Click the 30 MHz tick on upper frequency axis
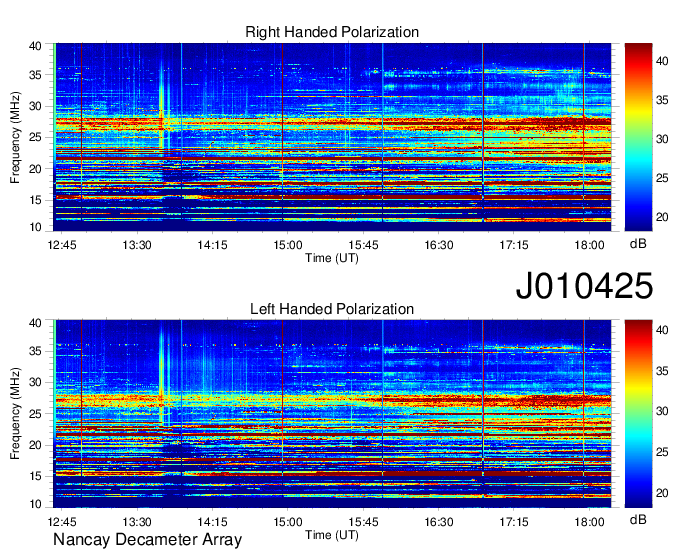Image resolution: width=680 pixels, height=552 pixels. click(x=36, y=106)
